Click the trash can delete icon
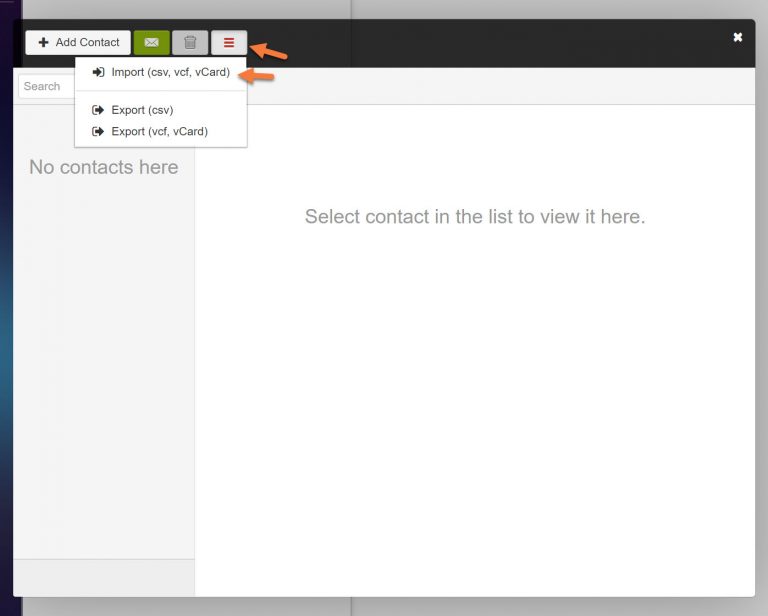The width and height of the screenshot is (768, 616). (190, 43)
